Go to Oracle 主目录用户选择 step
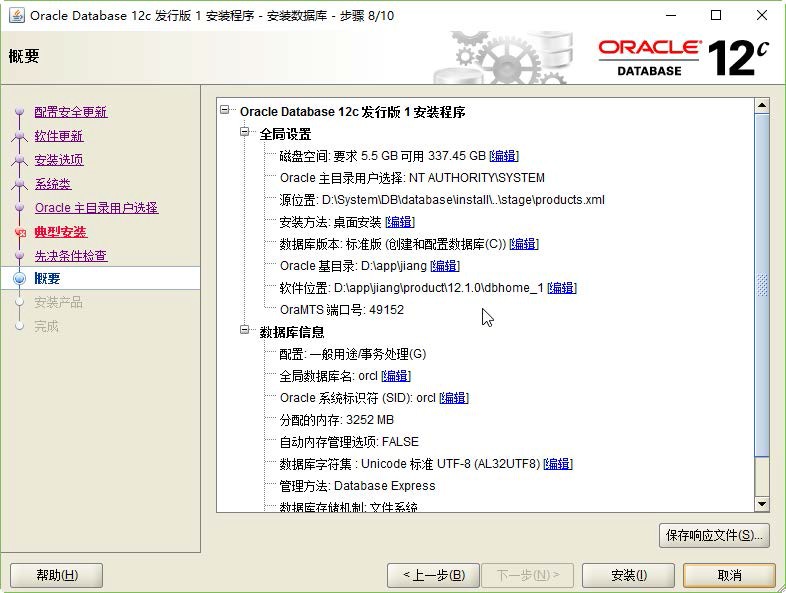The width and height of the screenshot is (786, 593). (96, 208)
